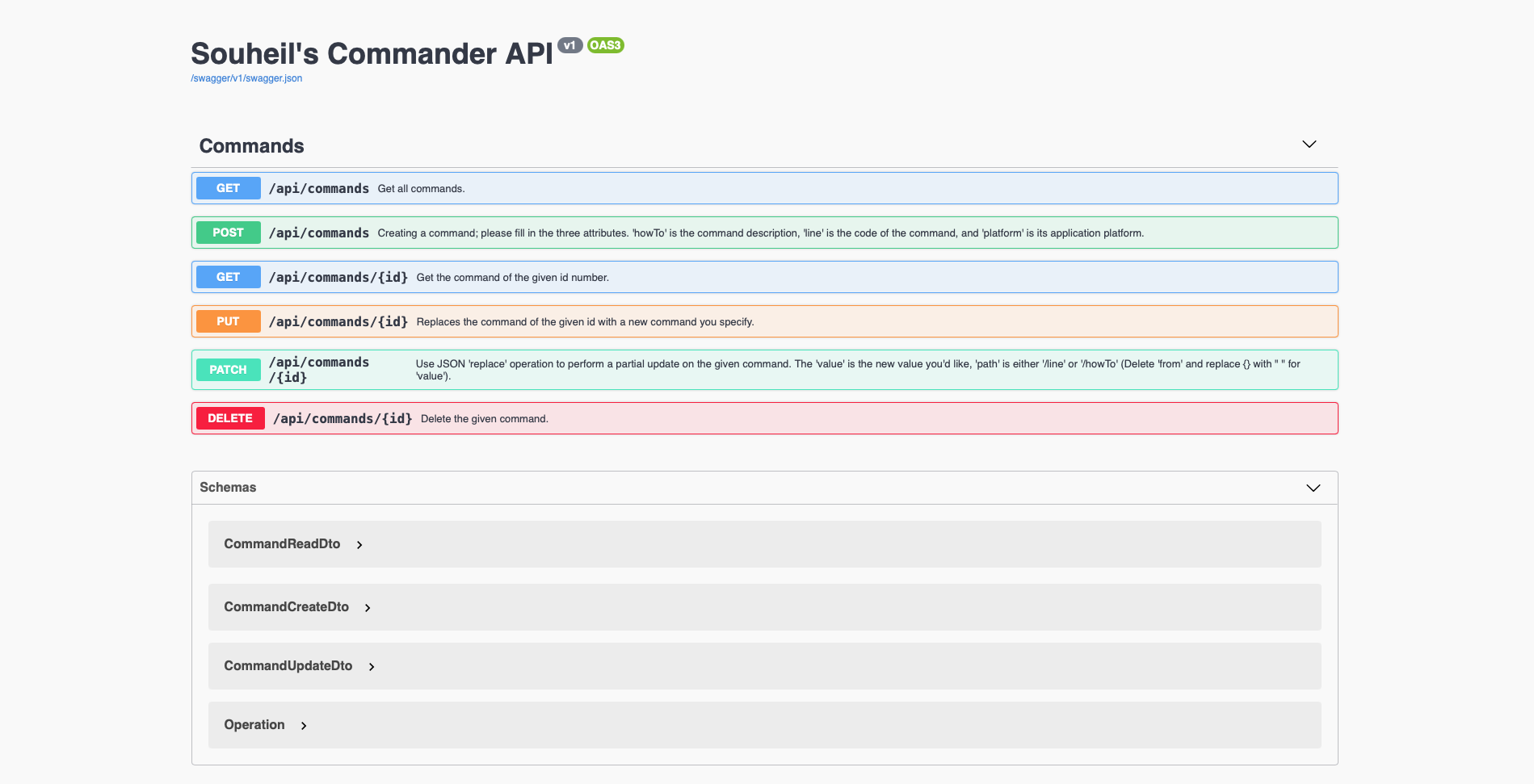Image resolution: width=1534 pixels, height=784 pixels.
Task: Open the DELETE /api/commands/{id} operation row
Action: tap(727, 418)
